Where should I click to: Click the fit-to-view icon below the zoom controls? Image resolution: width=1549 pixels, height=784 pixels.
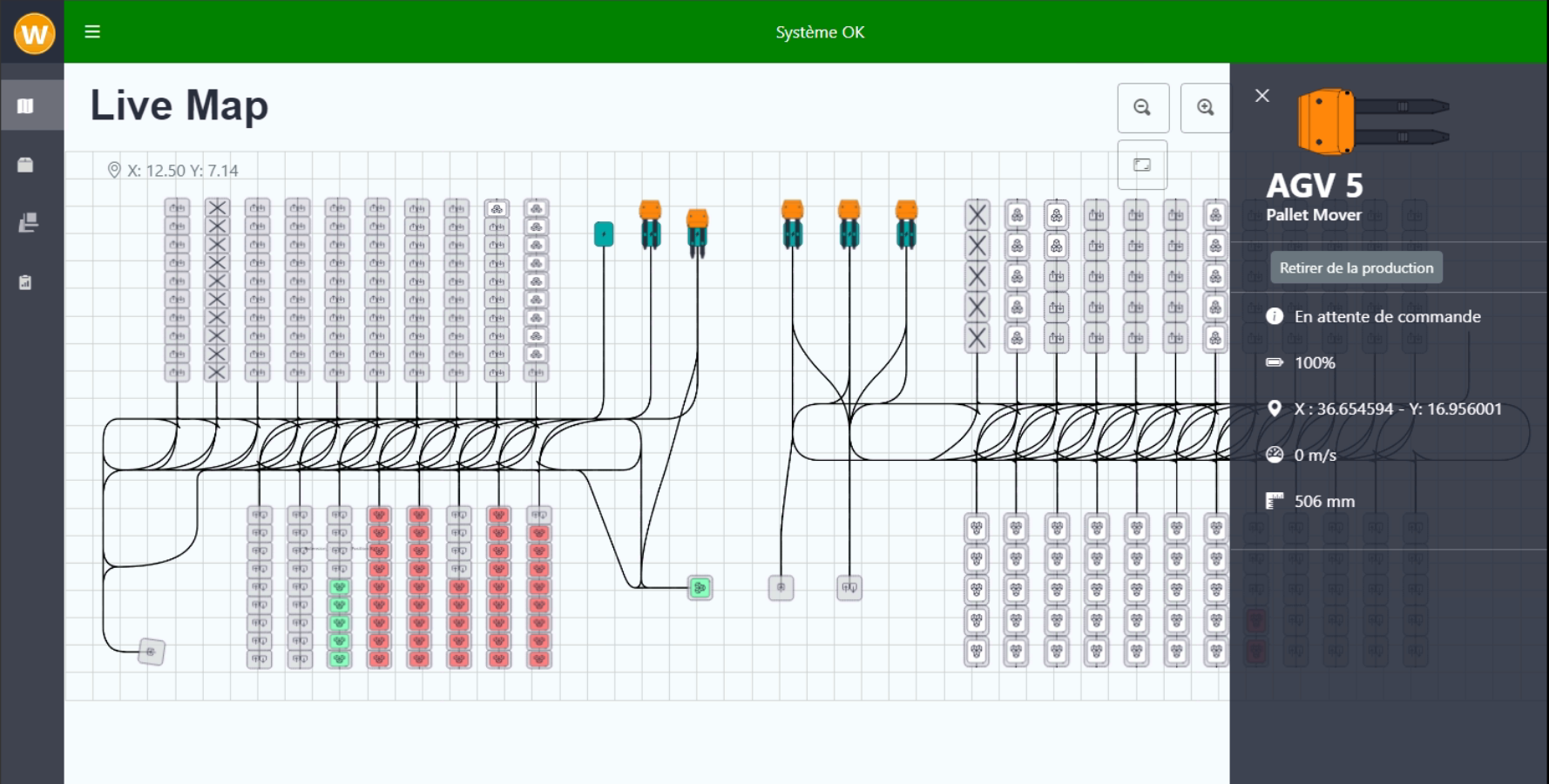click(x=1142, y=164)
